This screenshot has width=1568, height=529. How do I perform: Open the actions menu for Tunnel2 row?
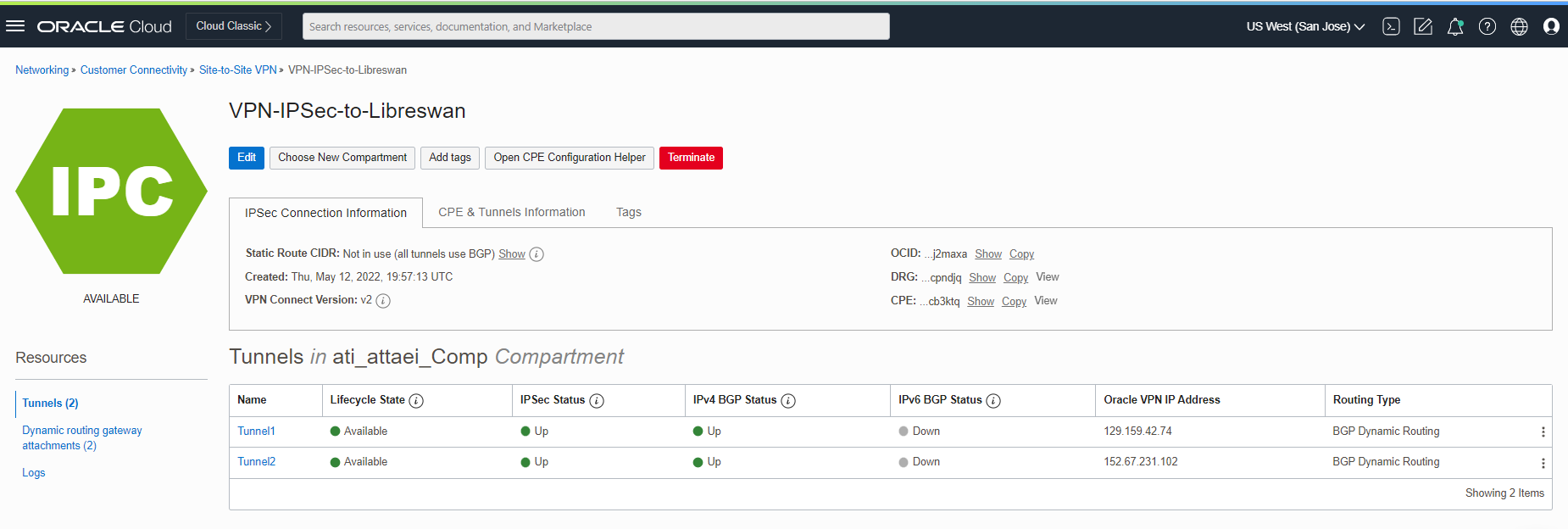1543,463
